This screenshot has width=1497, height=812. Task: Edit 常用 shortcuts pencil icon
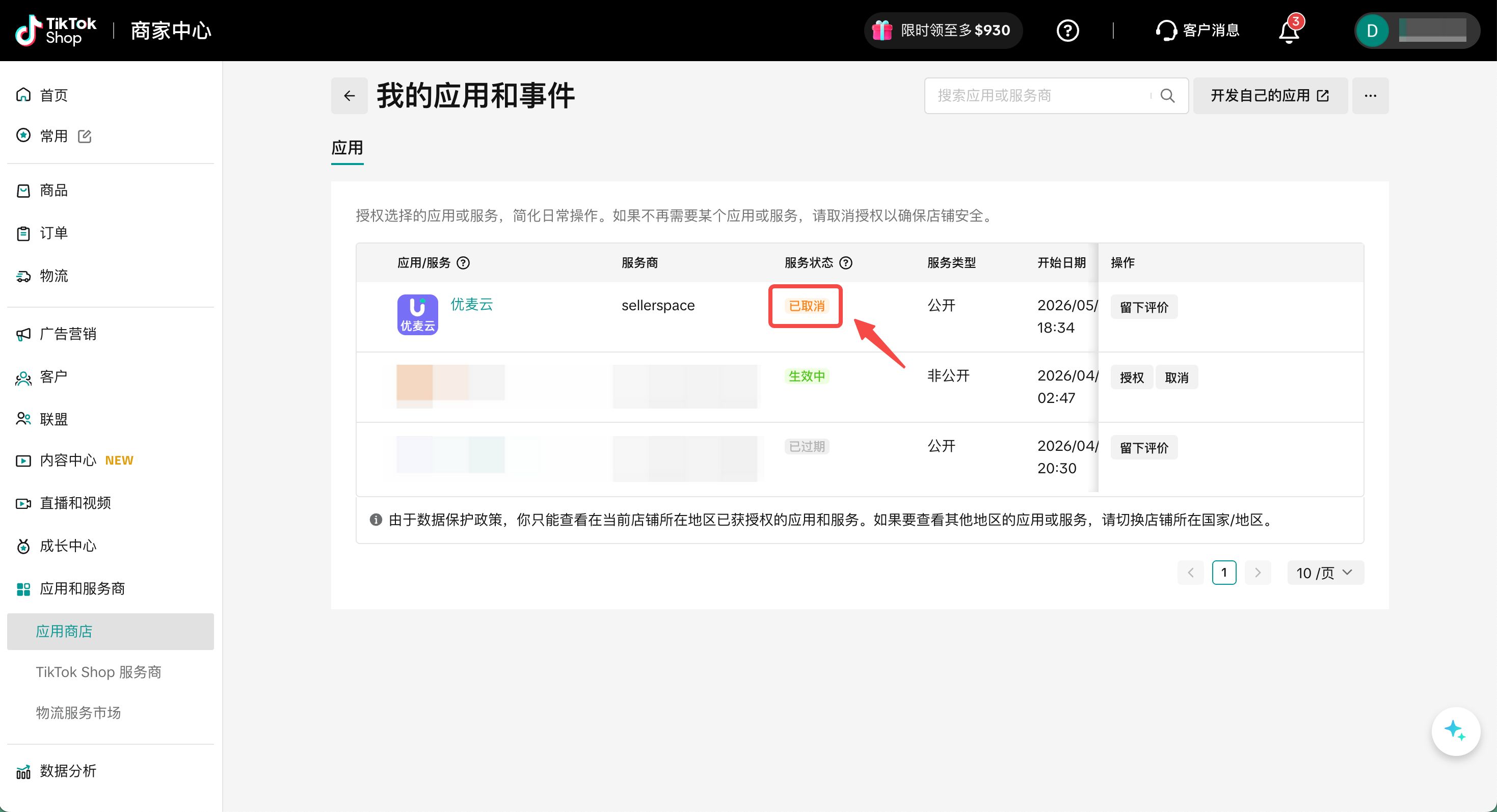tap(85, 137)
